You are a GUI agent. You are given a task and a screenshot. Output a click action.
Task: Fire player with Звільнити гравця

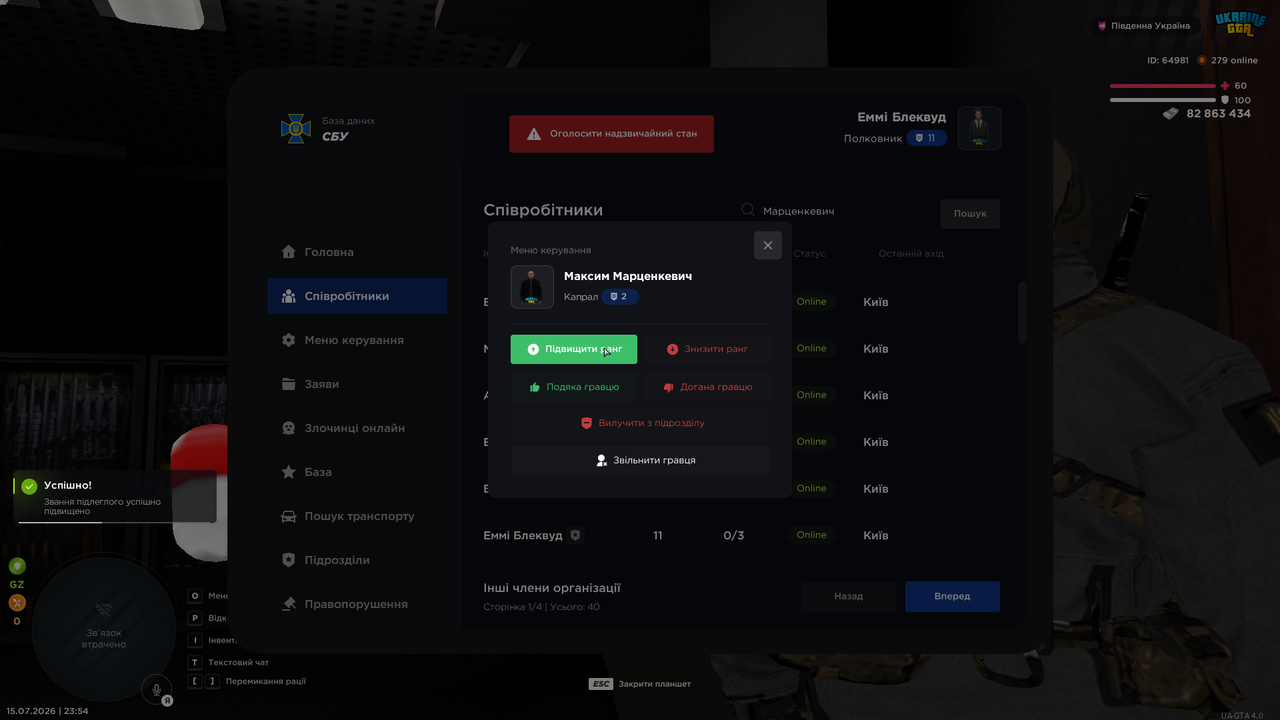(x=640, y=460)
